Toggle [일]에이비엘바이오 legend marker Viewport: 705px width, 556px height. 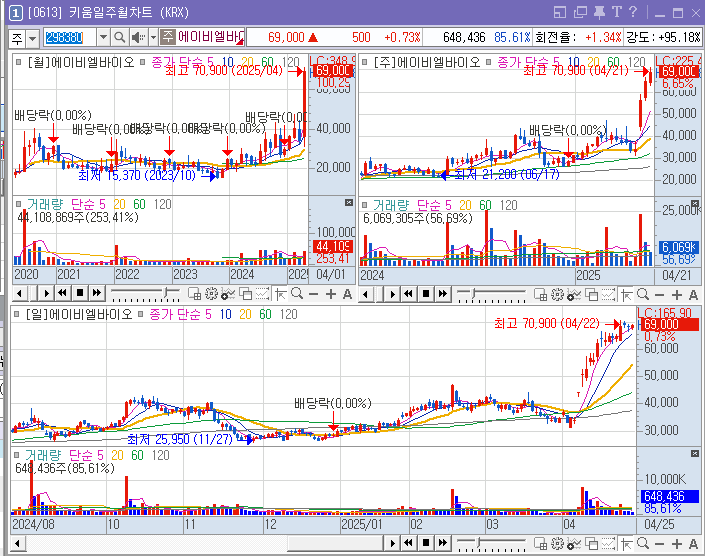(17, 314)
